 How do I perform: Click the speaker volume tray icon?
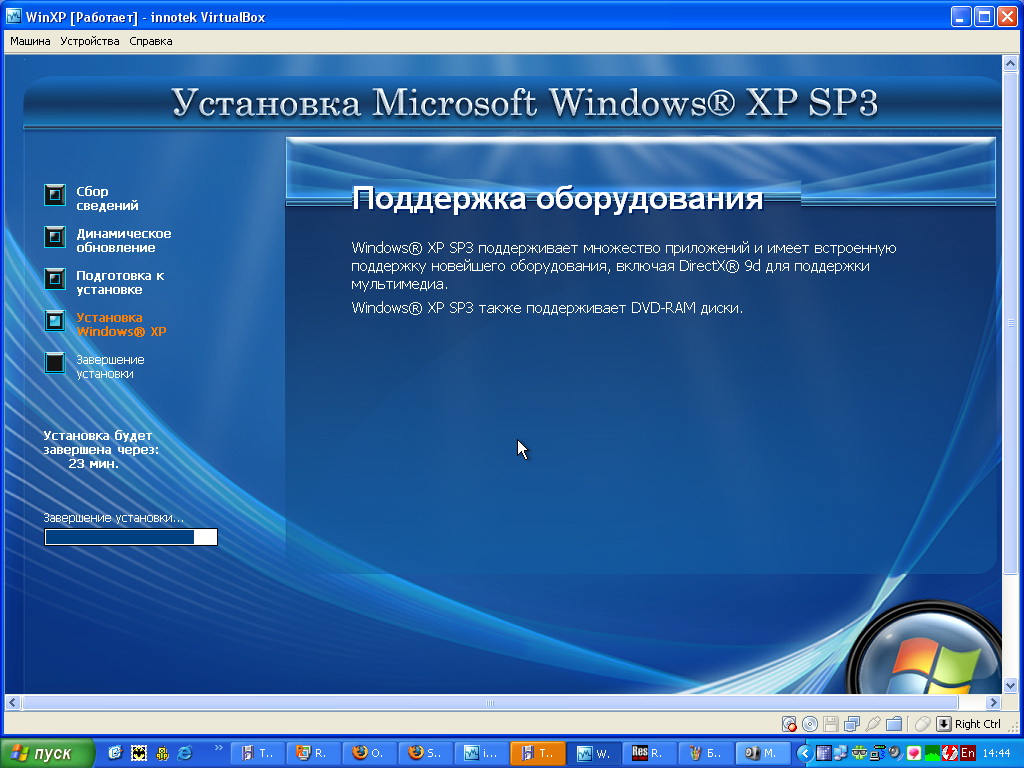point(895,754)
